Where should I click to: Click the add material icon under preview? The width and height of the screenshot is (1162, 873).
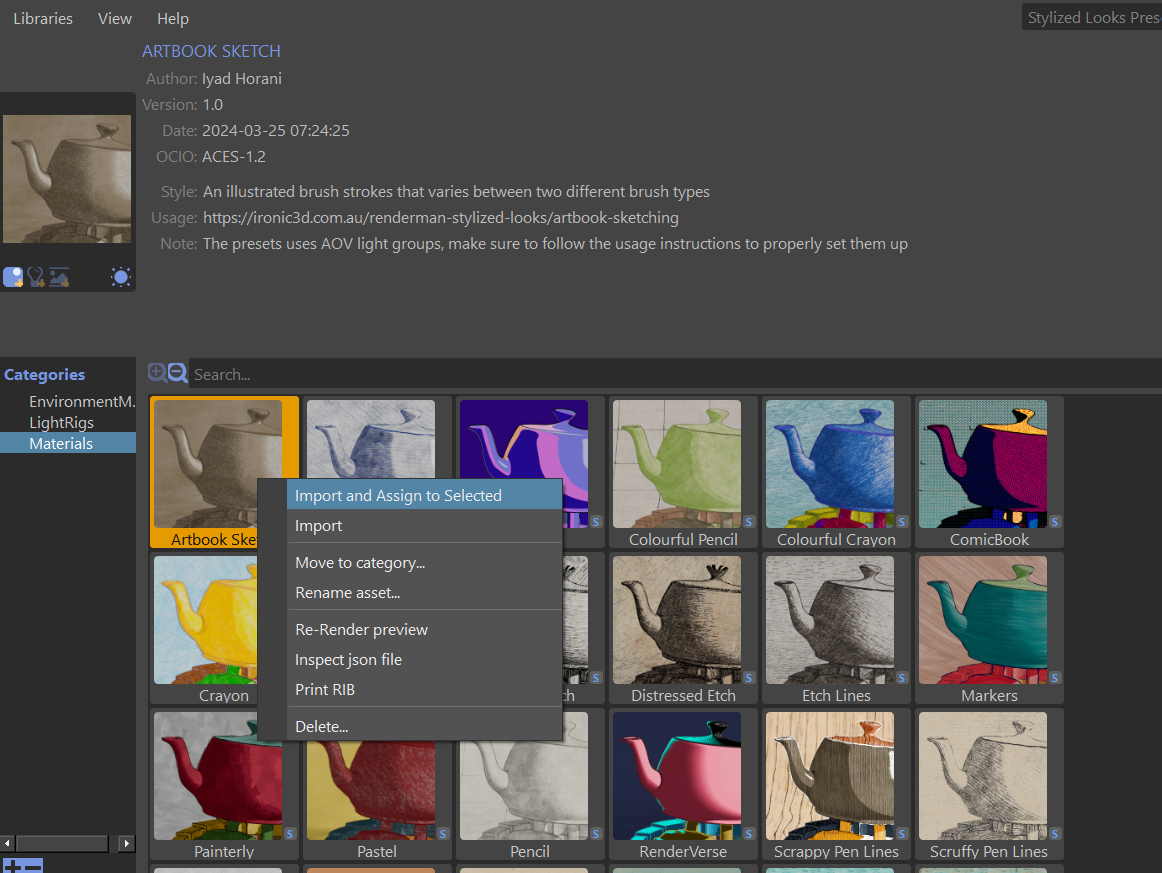point(13,277)
